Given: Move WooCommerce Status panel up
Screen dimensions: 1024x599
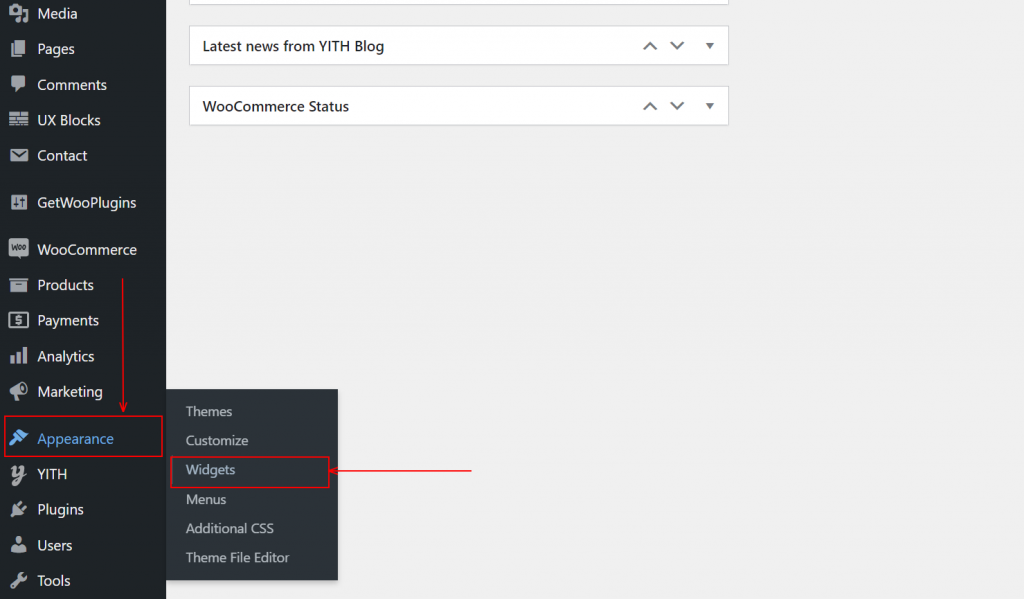Looking at the screenshot, I should click(x=650, y=106).
